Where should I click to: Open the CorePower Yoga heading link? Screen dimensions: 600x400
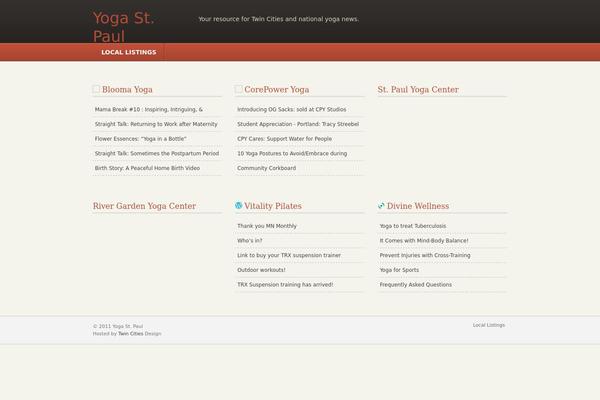[277, 90]
